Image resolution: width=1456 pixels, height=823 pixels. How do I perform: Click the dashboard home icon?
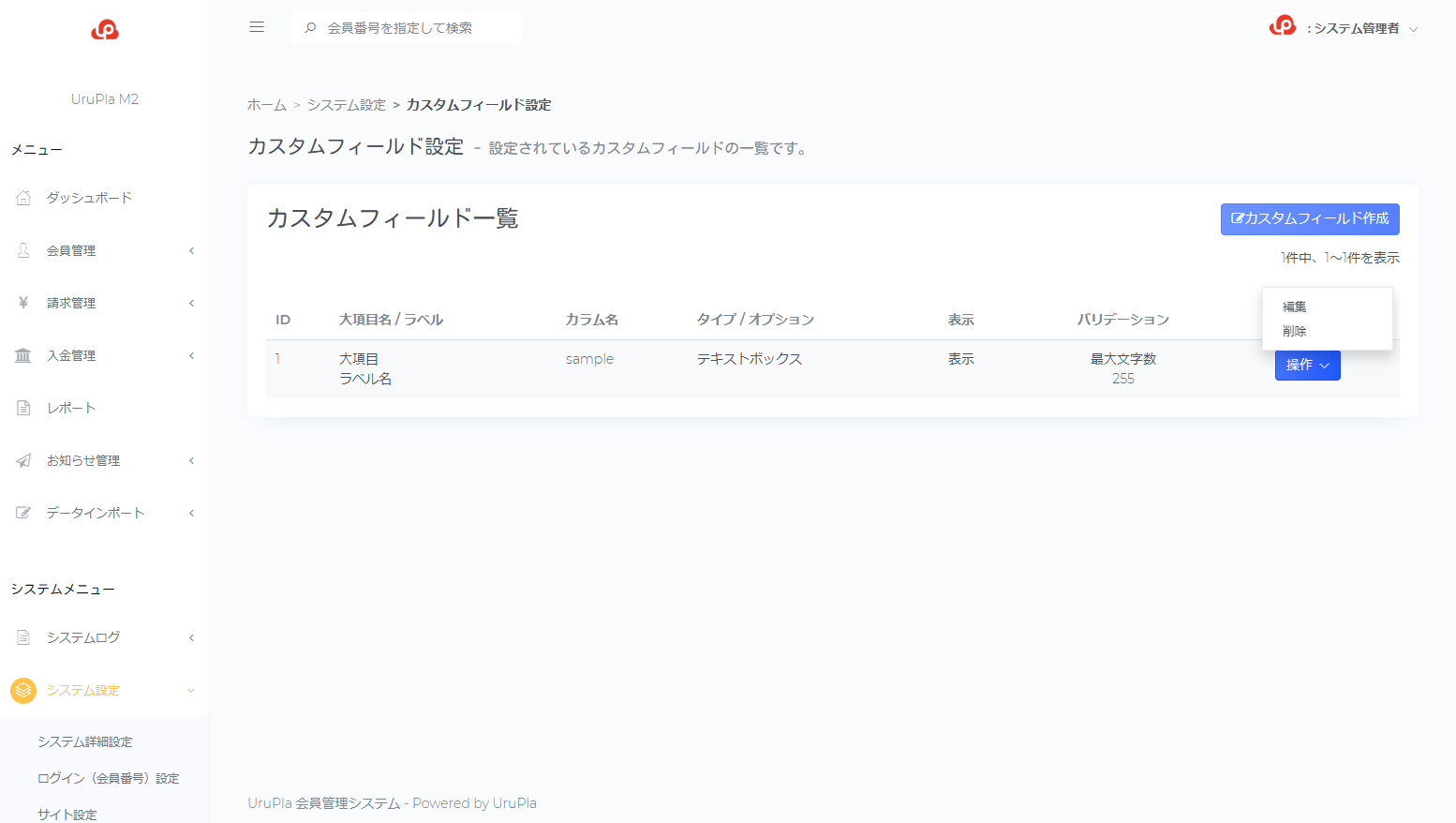23,198
